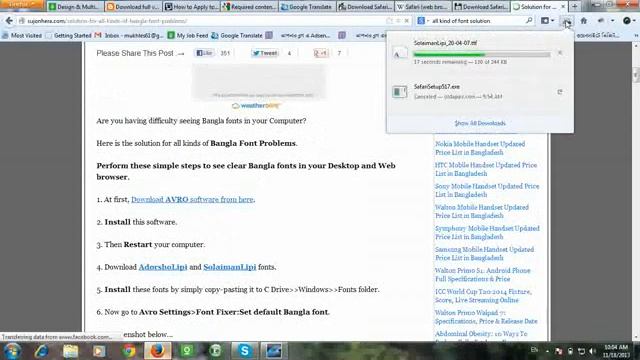
Task: Open the Most Visited bookmarks folder
Action: pos(22,36)
